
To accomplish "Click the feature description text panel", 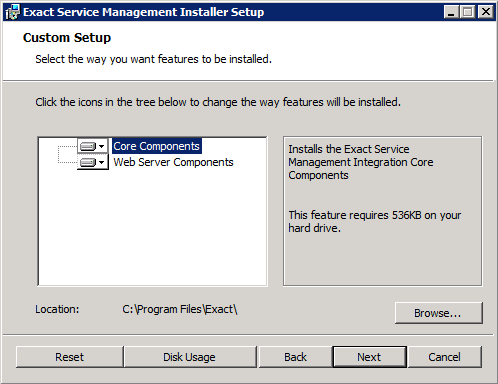I will [x=382, y=211].
